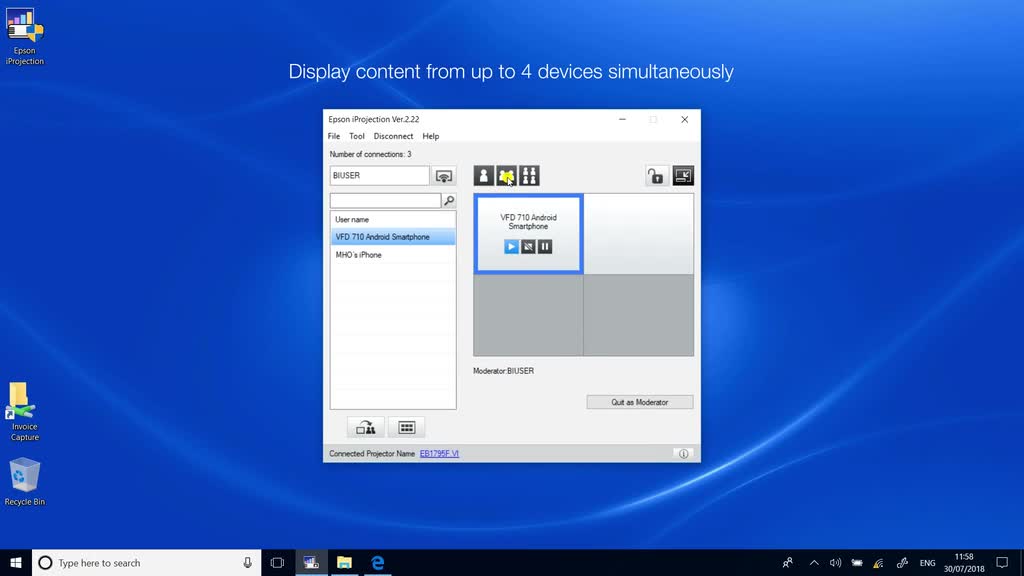Open the Action Center notifications icon
This screenshot has width=1024, height=576.
point(1002,563)
